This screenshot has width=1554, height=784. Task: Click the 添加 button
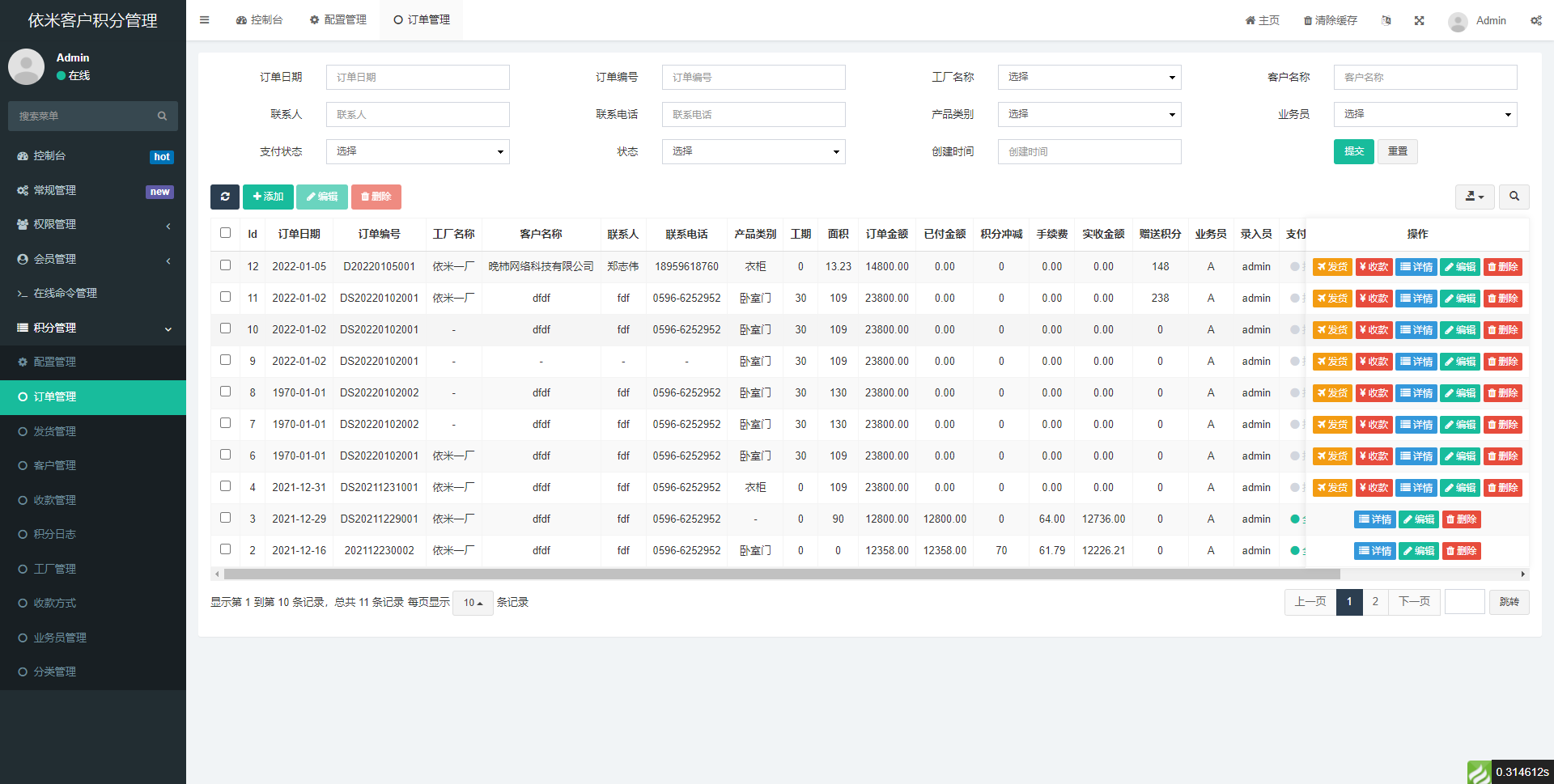coord(268,197)
